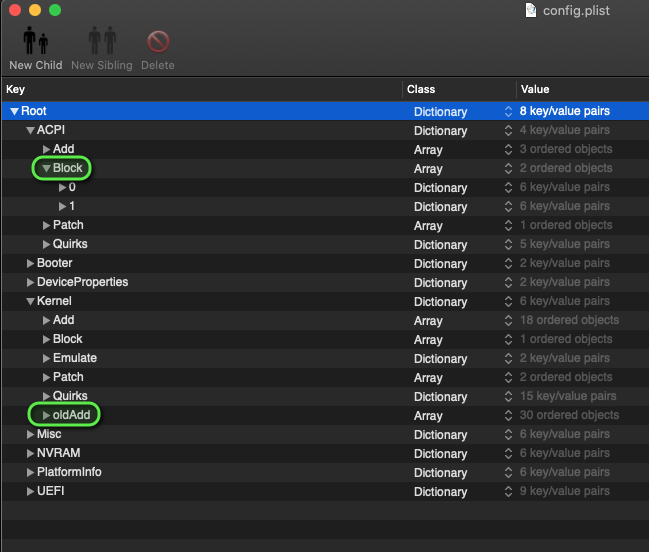Open class stepper for ACPI Add row

[508, 149]
